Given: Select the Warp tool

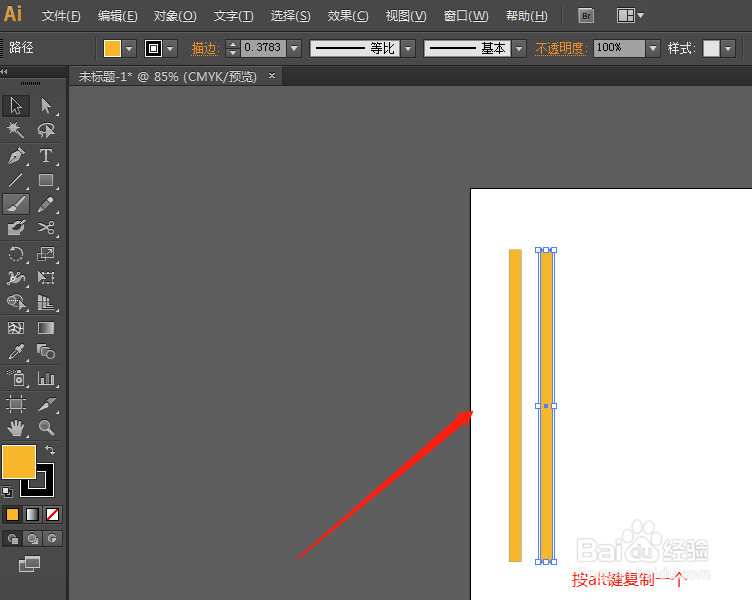Looking at the screenshot, I should [x=16, y=278].
